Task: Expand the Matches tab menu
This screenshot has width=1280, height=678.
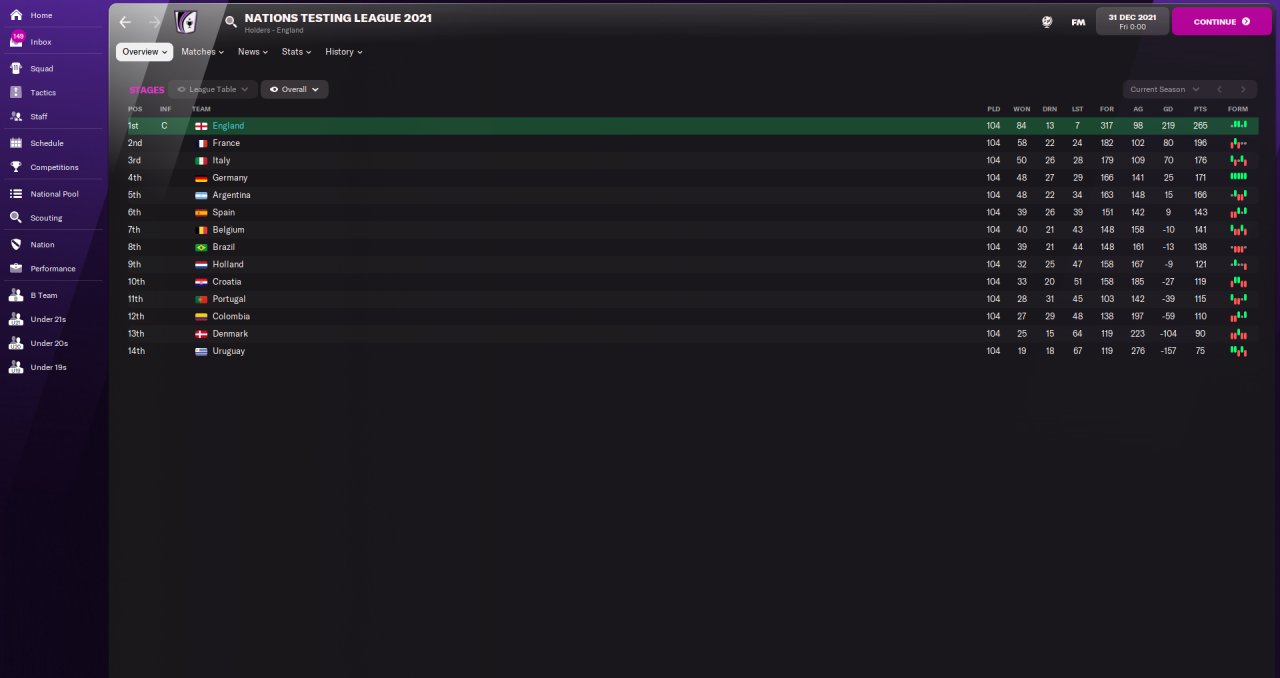Action: click(x=202, y=51)
